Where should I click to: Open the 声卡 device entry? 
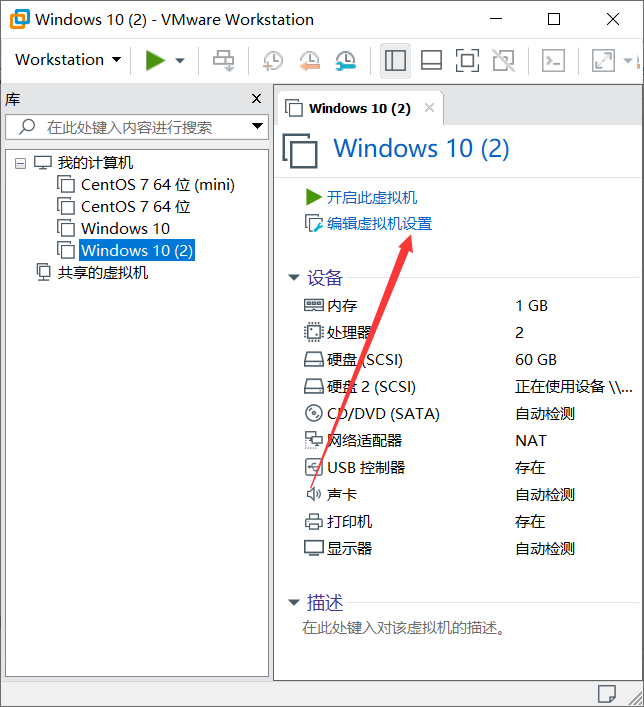point(342,495)
